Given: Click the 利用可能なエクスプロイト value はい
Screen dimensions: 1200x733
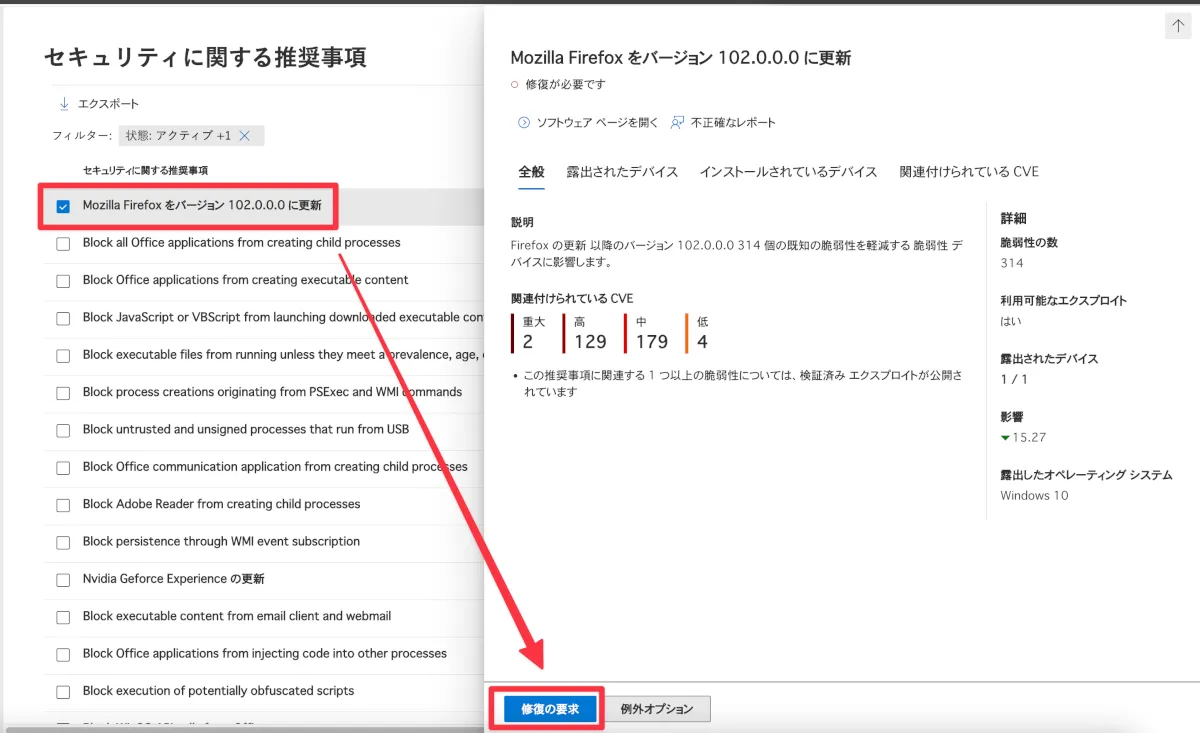Looking at the screenshot, I should pyautogui.click(x=1011, y=321).
